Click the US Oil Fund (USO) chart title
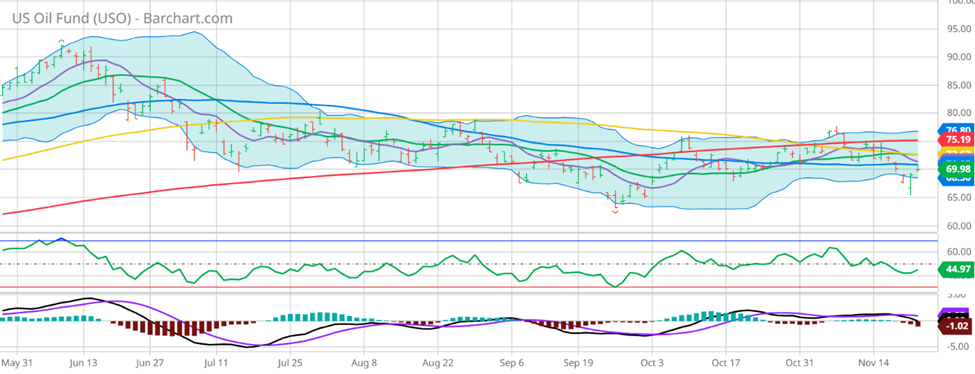Screen dimensions: 975x374 tap(122, 18)
